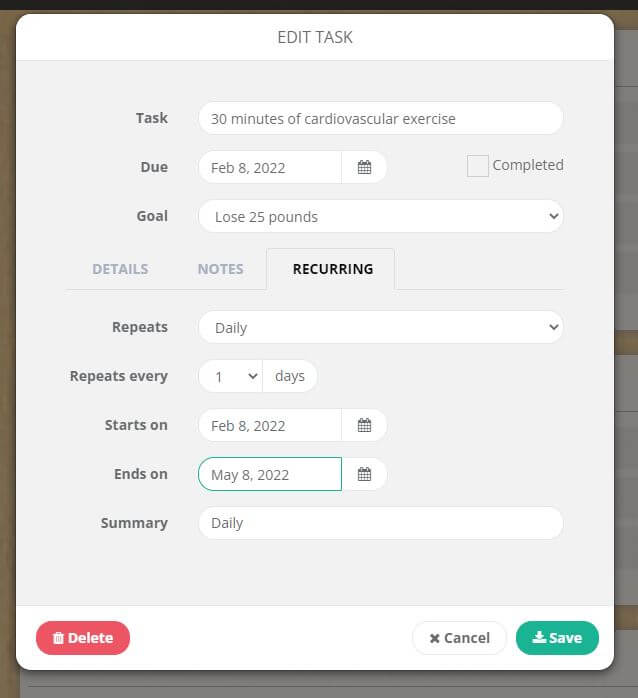Click the Task name input field
This screenshot has height=698, width=638.
(x=380, y=118)
